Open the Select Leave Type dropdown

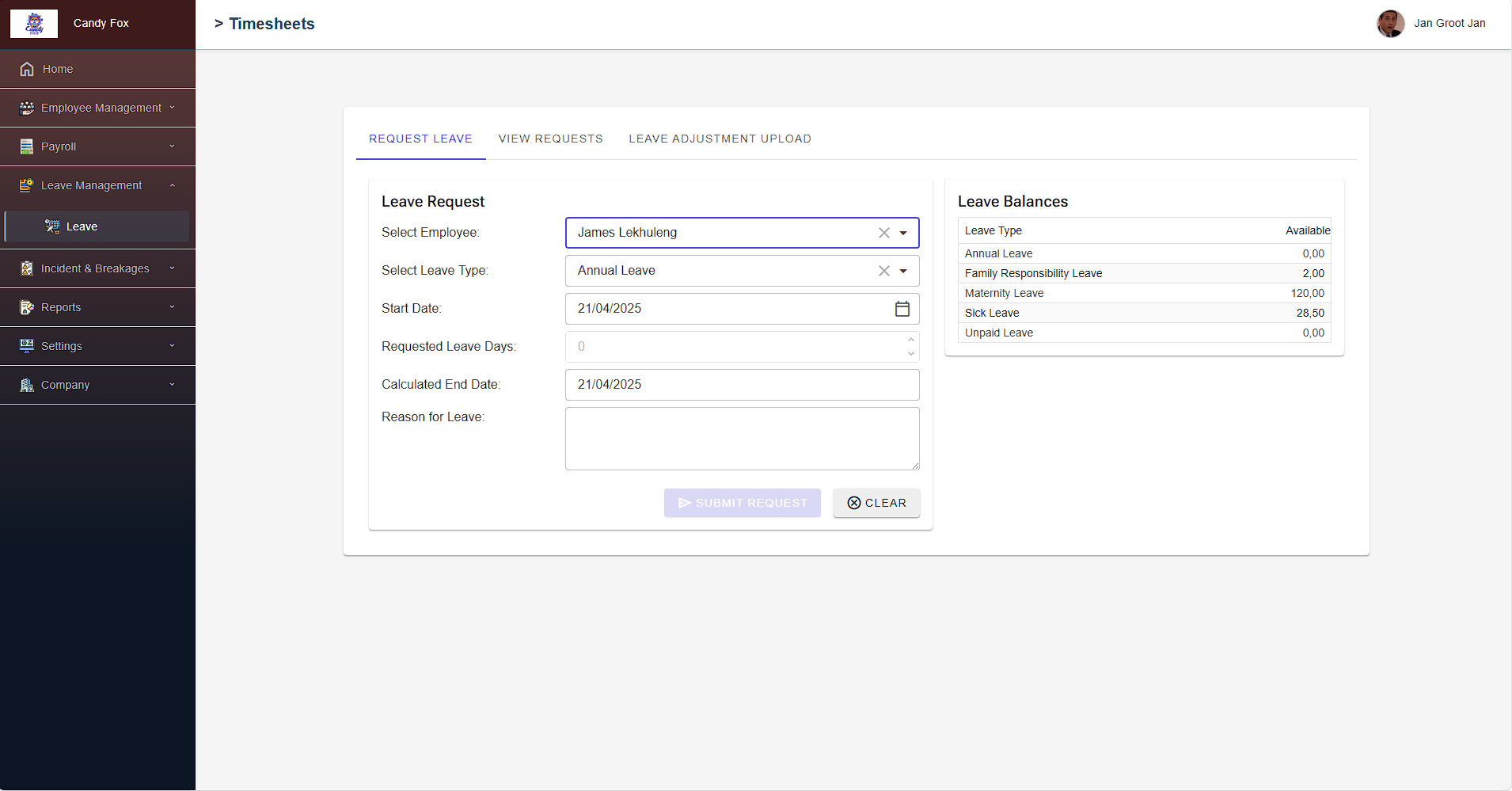coord(903,270)
